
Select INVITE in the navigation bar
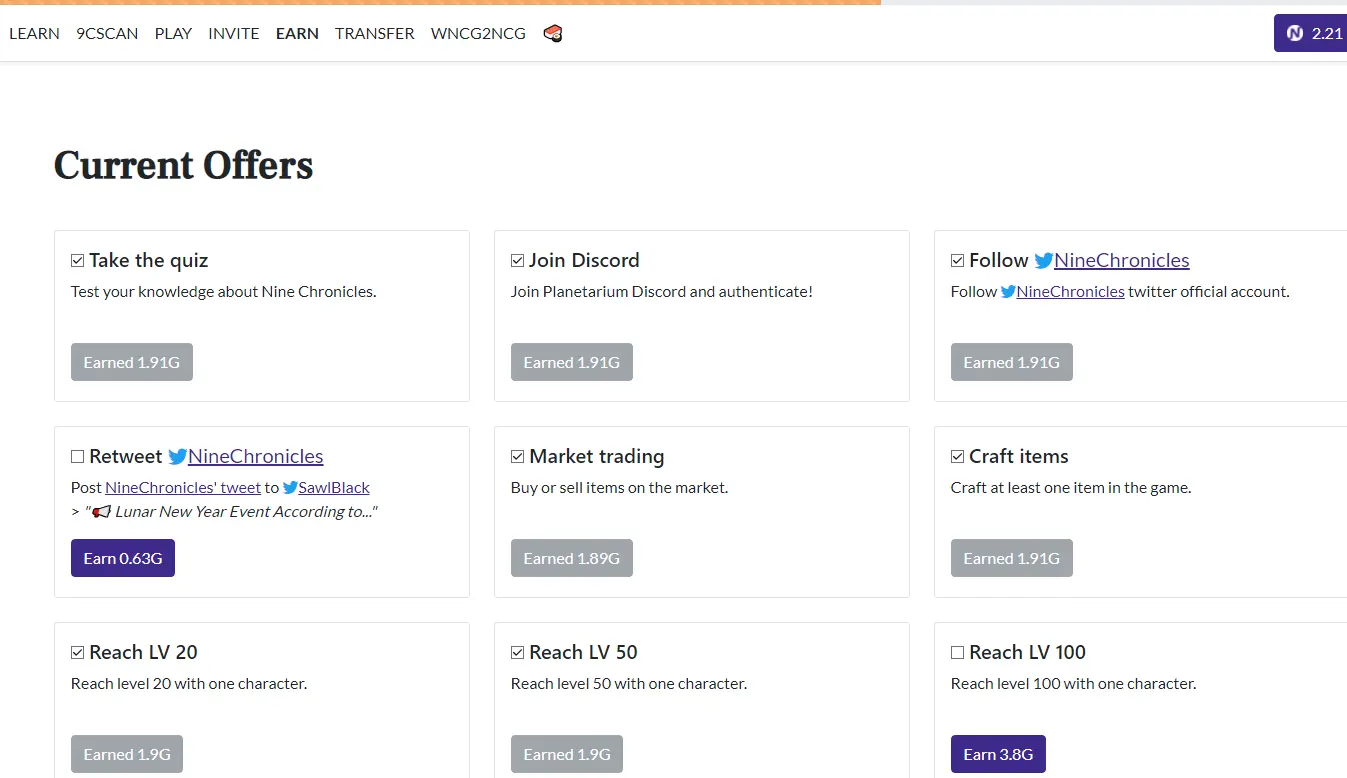tap(234, 34)
